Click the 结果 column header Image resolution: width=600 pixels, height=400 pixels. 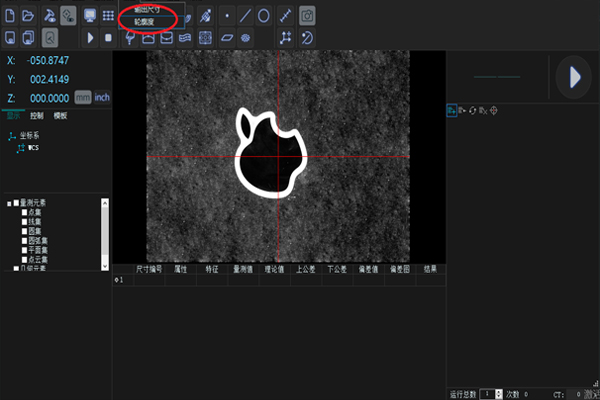click(430, 269)
